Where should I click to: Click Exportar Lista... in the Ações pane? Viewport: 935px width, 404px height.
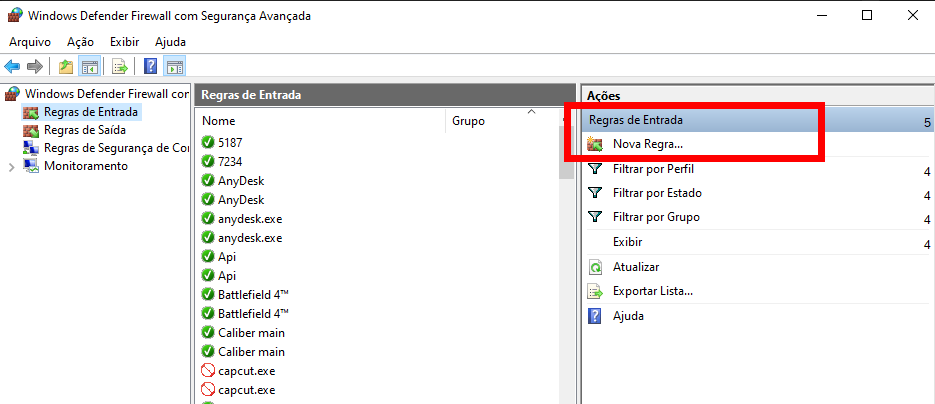(x=652, y=291)
